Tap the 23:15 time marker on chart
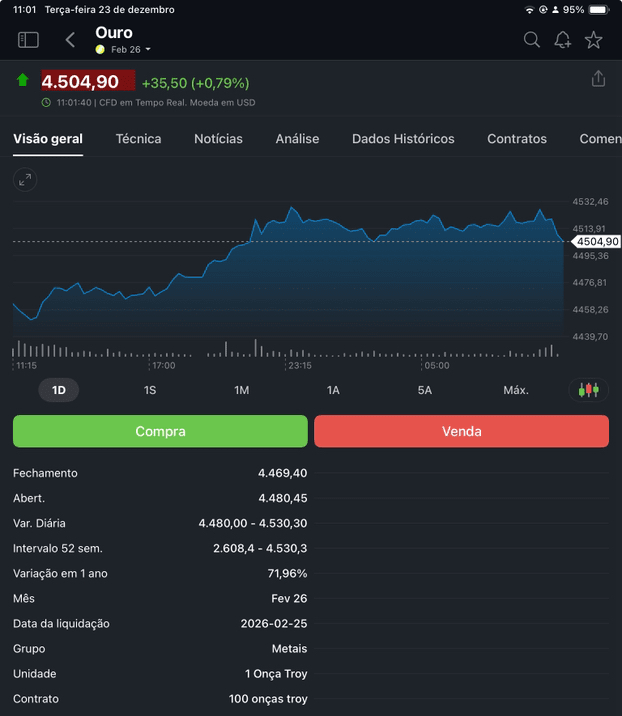Viewport: 622px width, 716px height. click(300, 365)
